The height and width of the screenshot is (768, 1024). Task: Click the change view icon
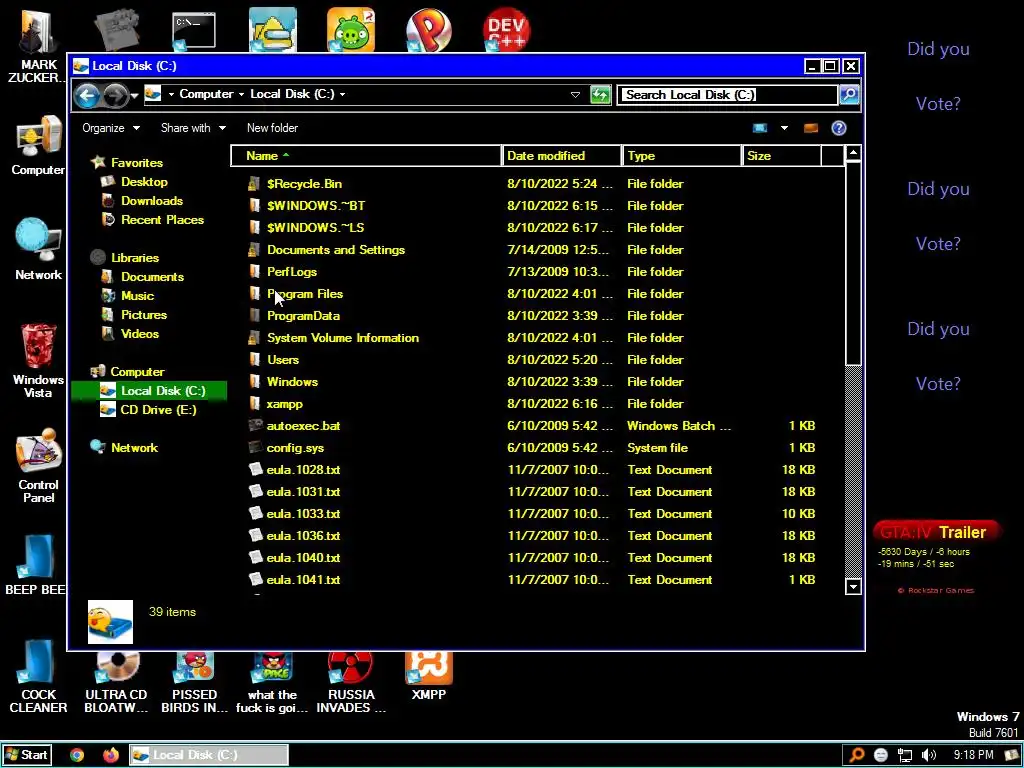(760, 128)
